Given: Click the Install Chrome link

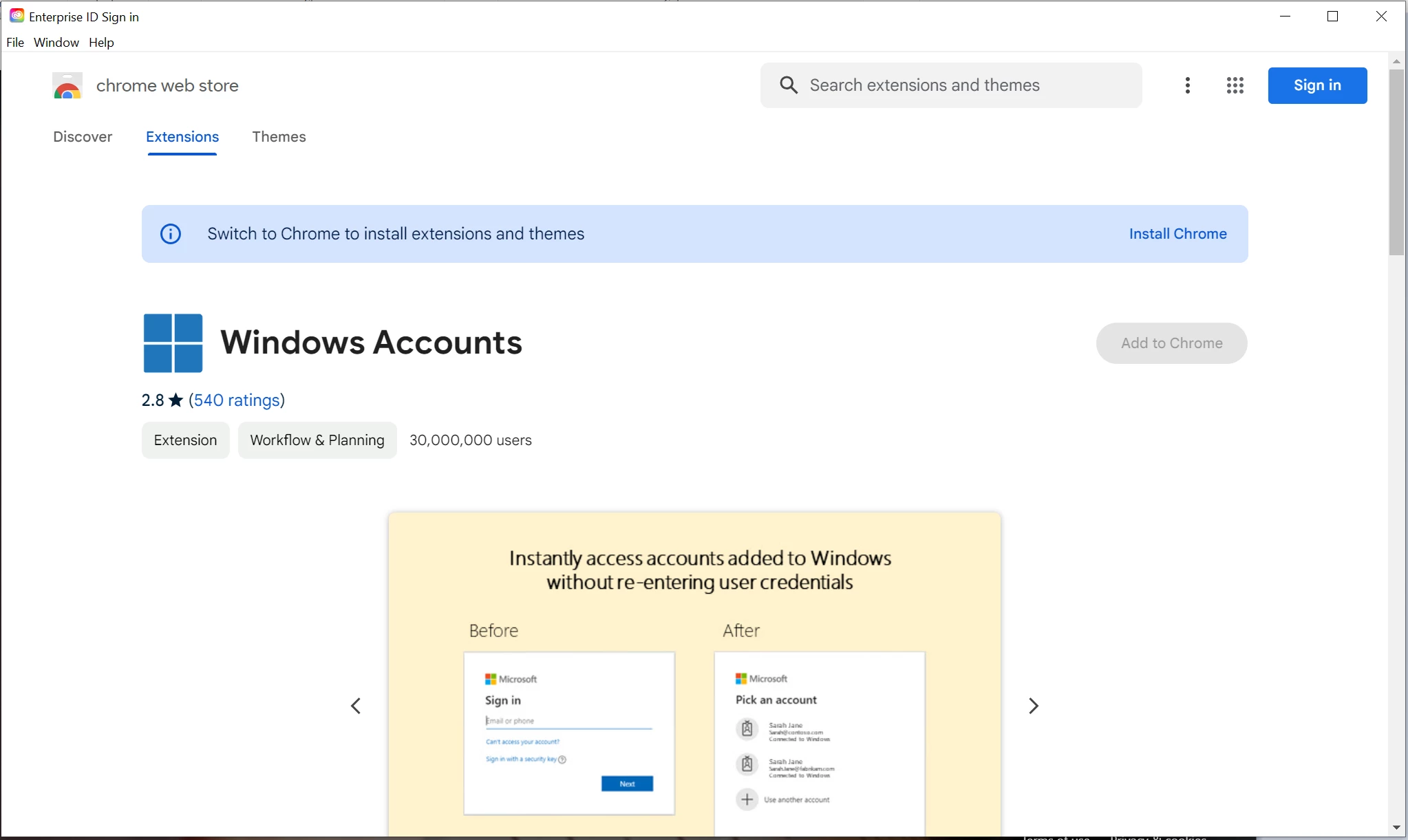Looking at the screenshot, I should (1177, 234).
